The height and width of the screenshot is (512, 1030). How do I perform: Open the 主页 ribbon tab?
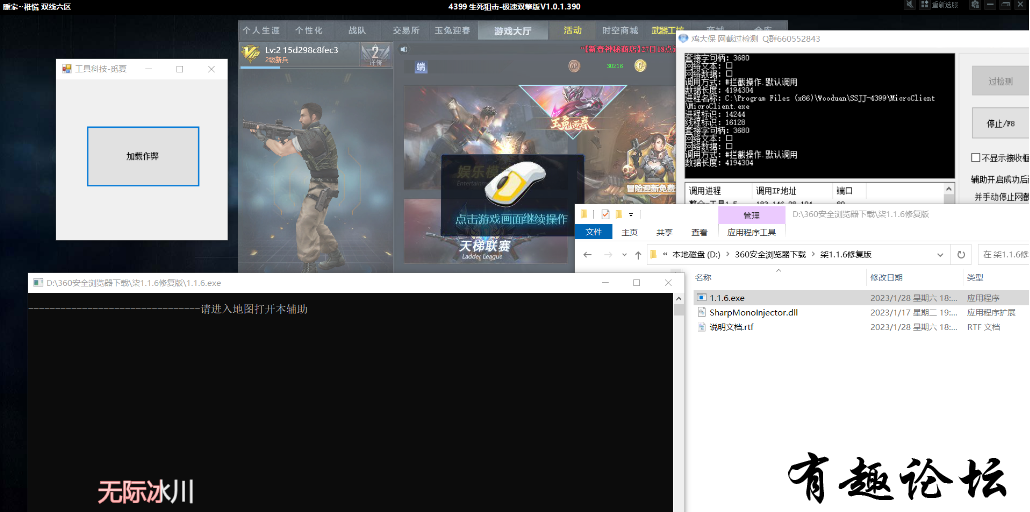pos(629,232)
